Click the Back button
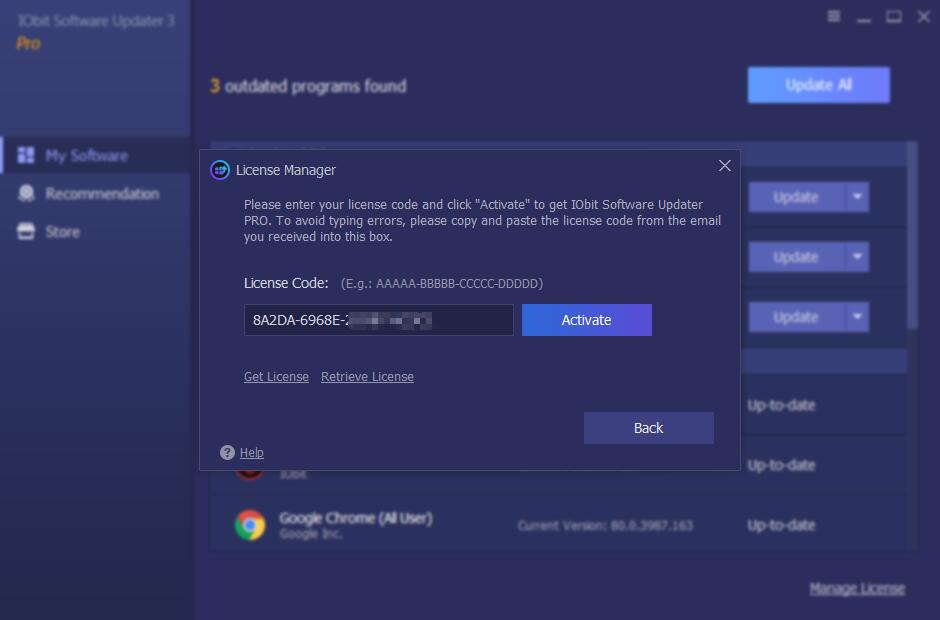940x620 pixels. click(649, 428)
